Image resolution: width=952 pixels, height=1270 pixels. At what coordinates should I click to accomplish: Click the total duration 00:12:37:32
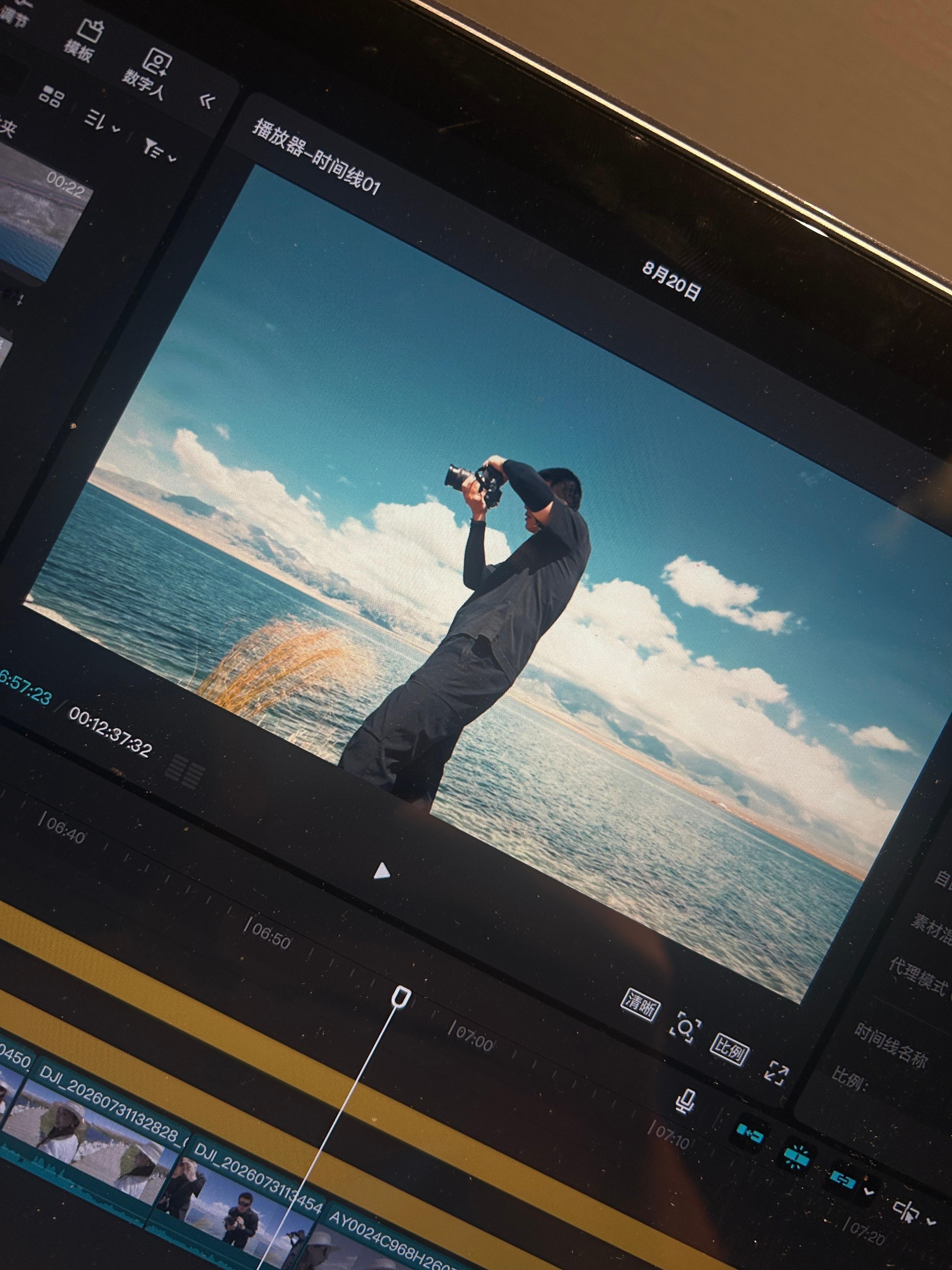pos(110,731)
